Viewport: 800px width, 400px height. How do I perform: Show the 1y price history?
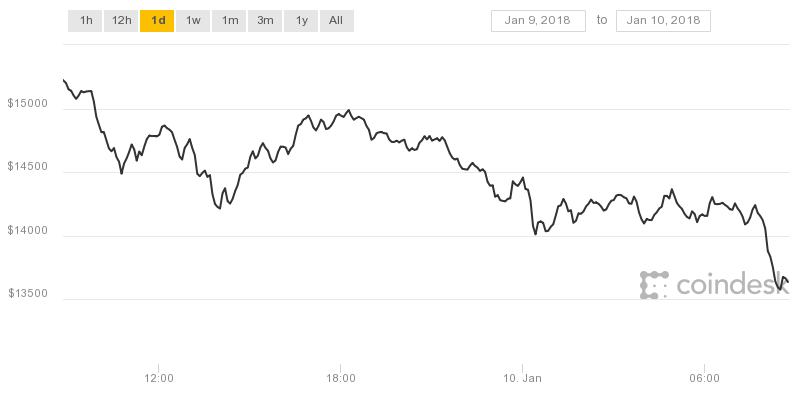click(301, 21)
